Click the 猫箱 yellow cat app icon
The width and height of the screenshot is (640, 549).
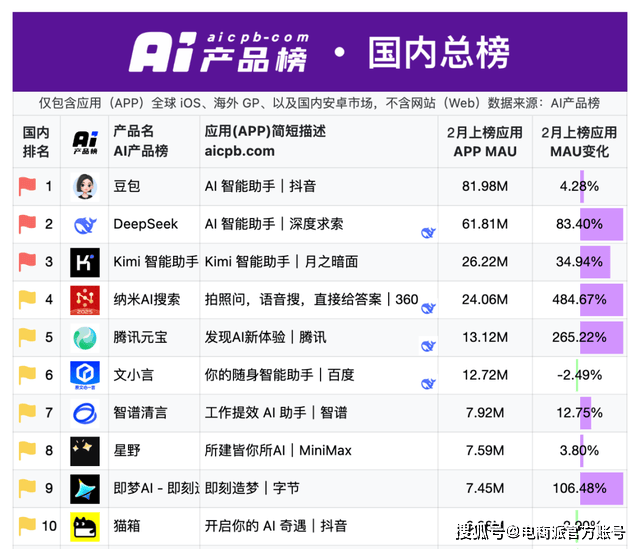tap(85, 527)
